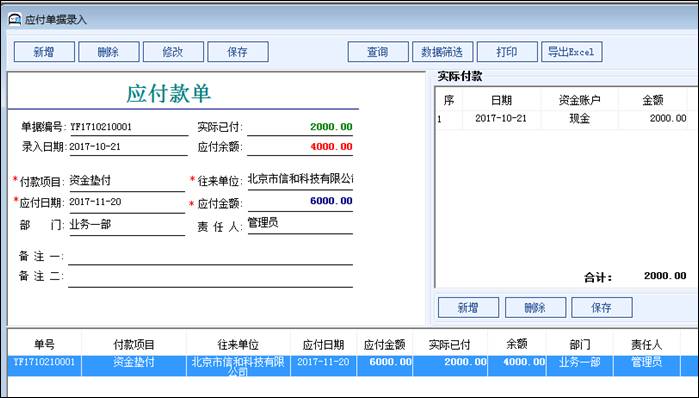Select bottom grid row YF1710210001 cell

pos(45,366)
